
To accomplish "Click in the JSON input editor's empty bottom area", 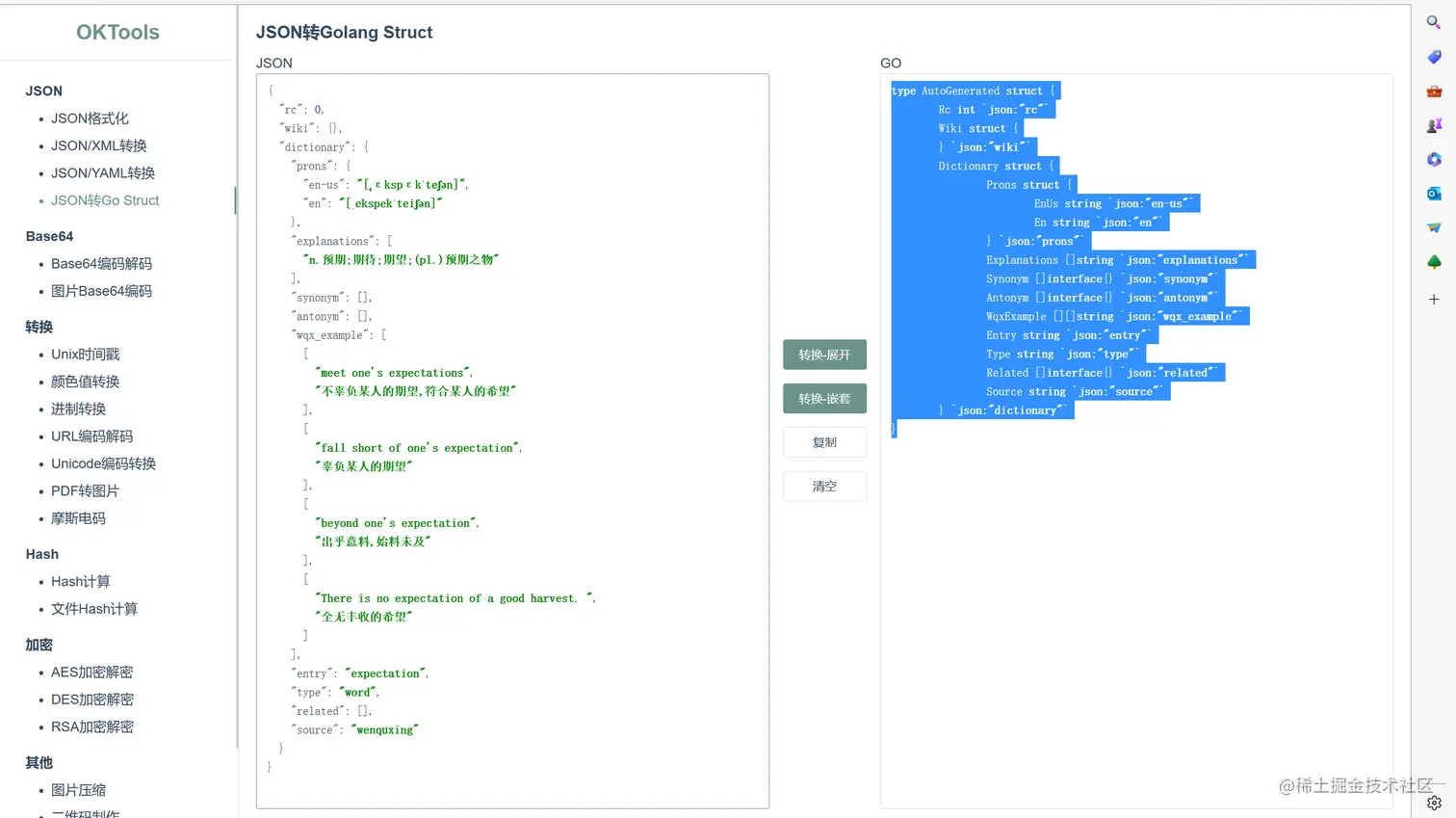I will click(512, 790).
